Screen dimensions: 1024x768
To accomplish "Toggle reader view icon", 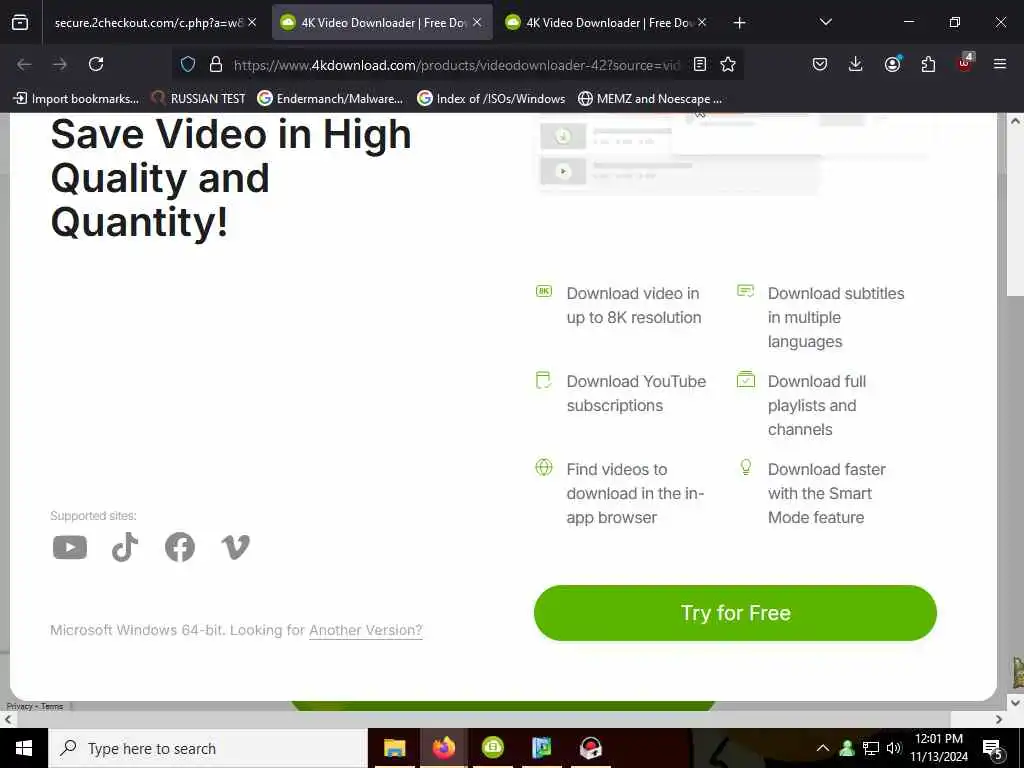I will pyautogui.click(x=699, y=64).
